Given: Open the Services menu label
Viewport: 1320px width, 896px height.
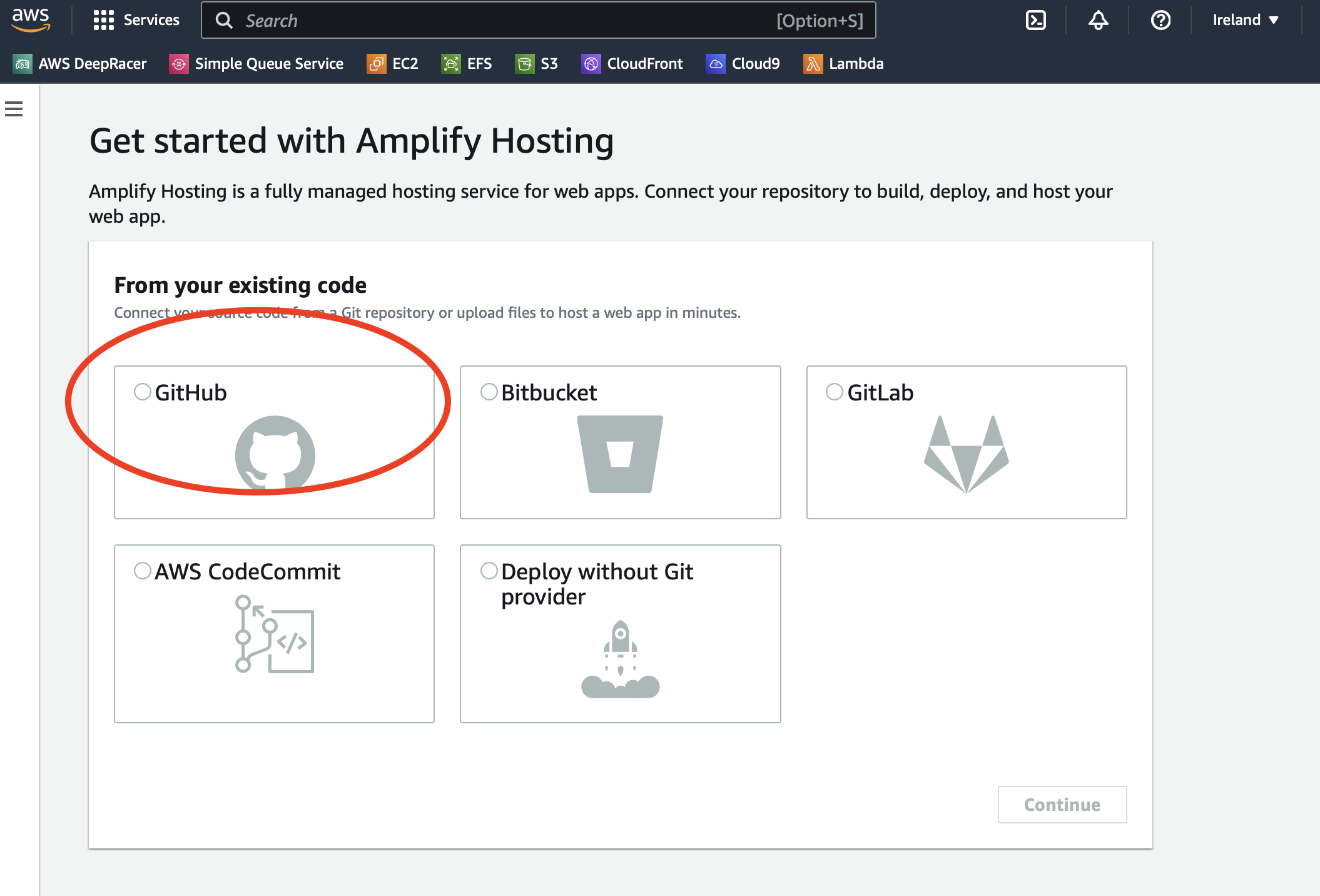Looking at the screenshot, I should 151,20.
